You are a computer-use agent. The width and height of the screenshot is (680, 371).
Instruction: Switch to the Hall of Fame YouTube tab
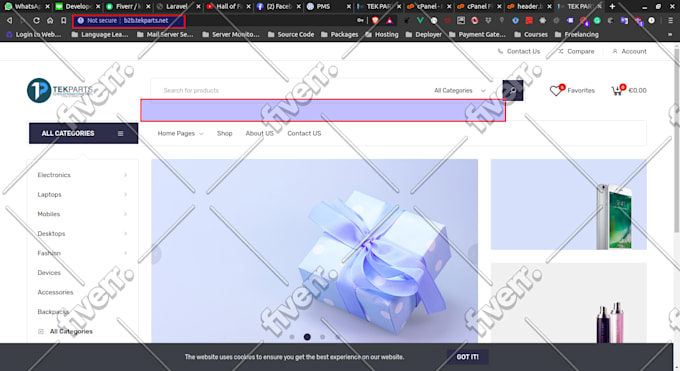(228, 7)
